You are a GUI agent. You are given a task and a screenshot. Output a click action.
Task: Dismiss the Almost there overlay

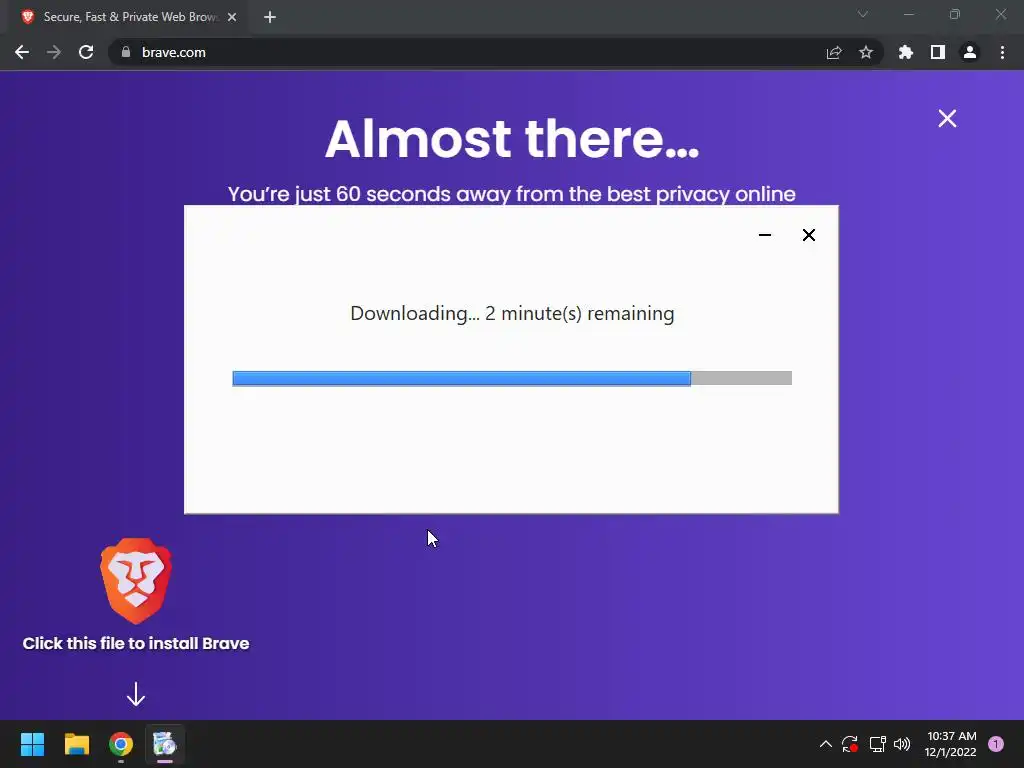pyautogui.click(x=947, y=118)
